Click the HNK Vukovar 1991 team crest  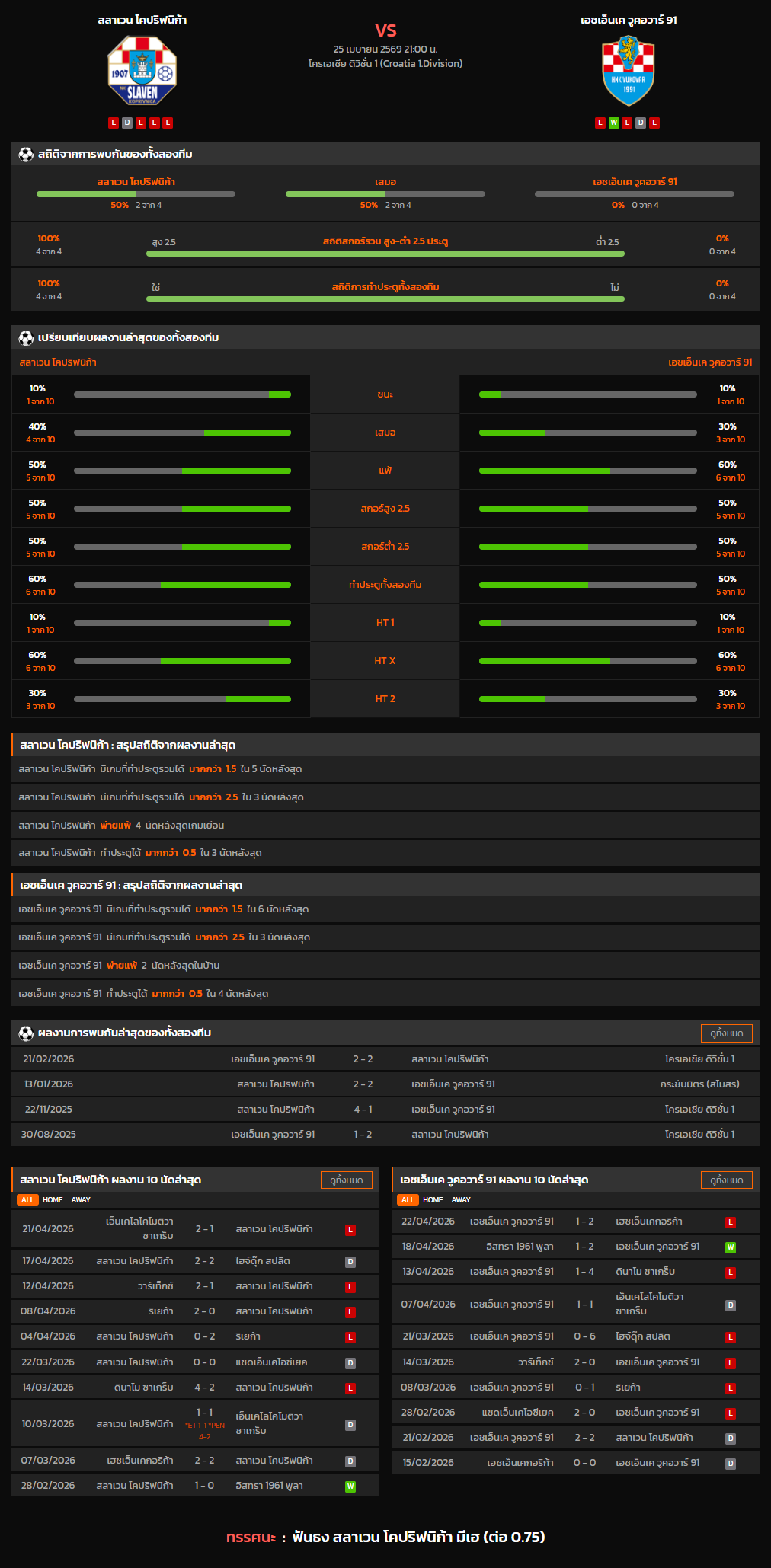coord(628,71)
